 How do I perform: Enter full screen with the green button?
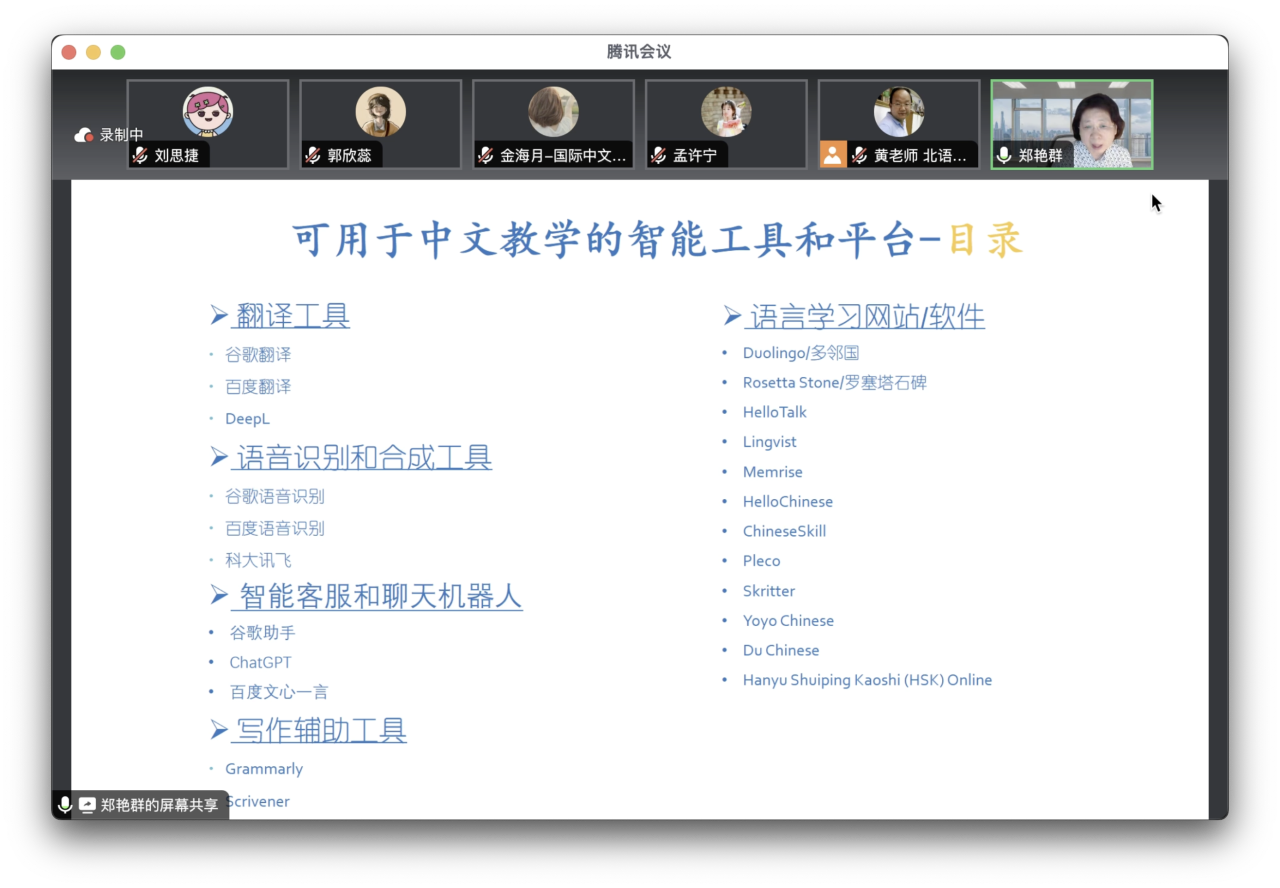click(118, 52)
